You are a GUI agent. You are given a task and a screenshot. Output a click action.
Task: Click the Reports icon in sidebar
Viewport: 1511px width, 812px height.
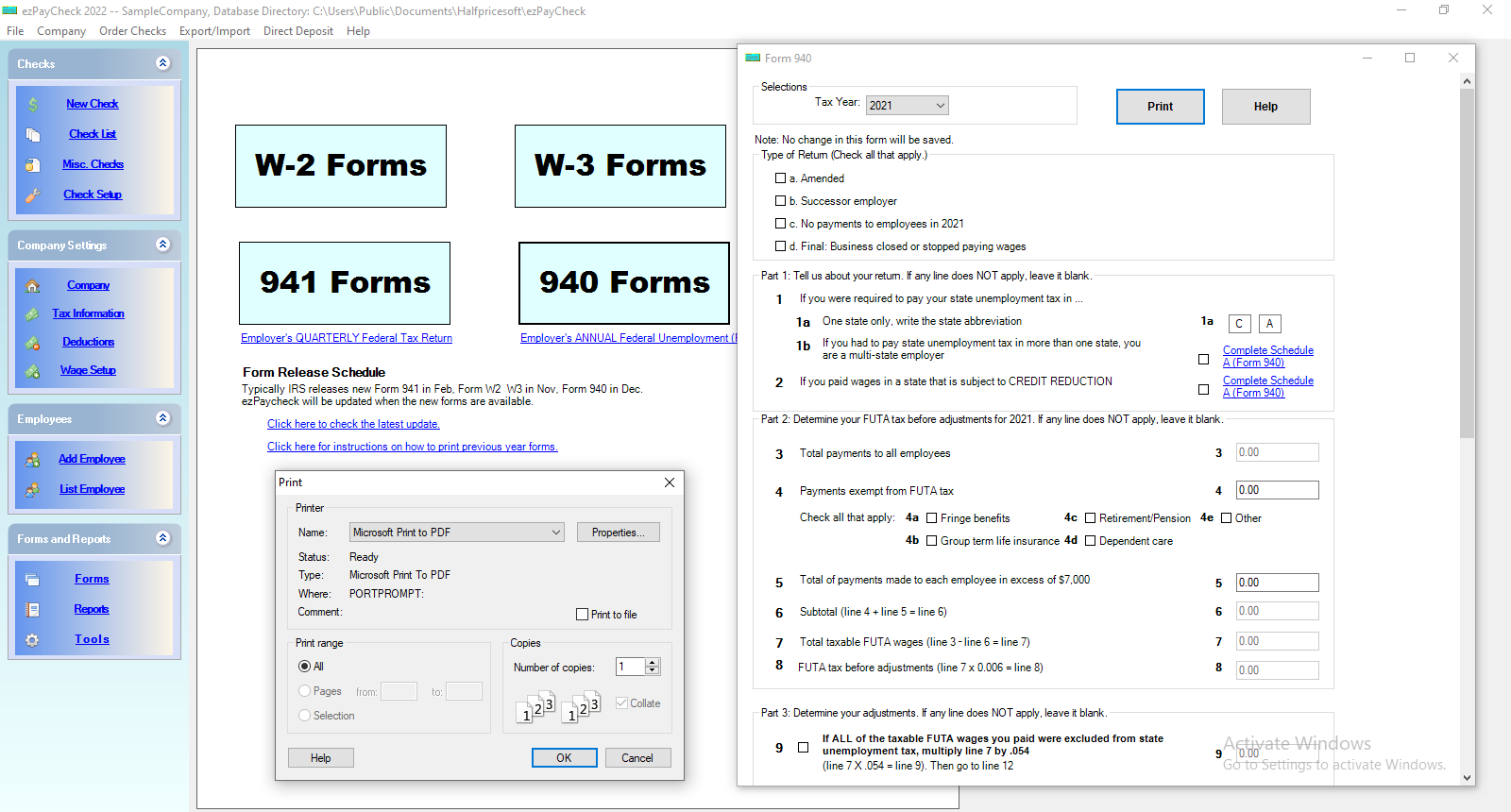(x=33, y=610)
